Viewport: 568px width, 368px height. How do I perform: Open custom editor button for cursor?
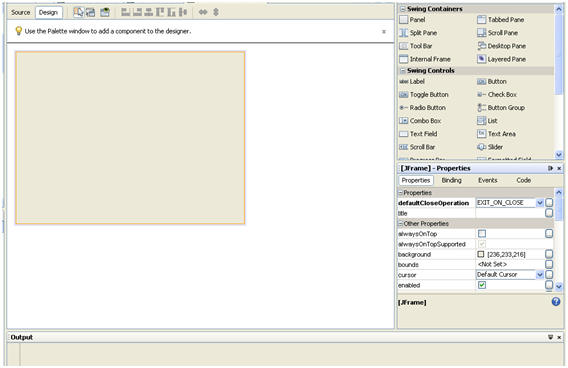pos(549,275)
